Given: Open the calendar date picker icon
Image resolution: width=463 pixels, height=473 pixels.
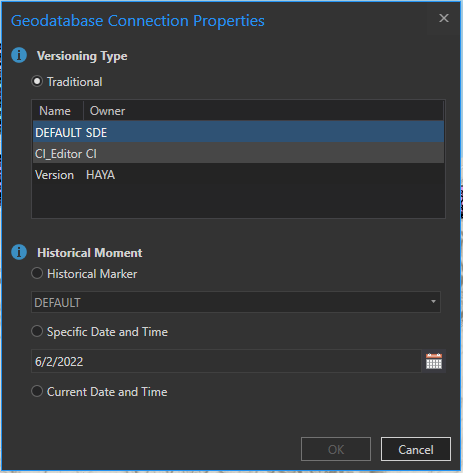Looking at the screenshot, I should pyautogui.click(x=434, y=361).
